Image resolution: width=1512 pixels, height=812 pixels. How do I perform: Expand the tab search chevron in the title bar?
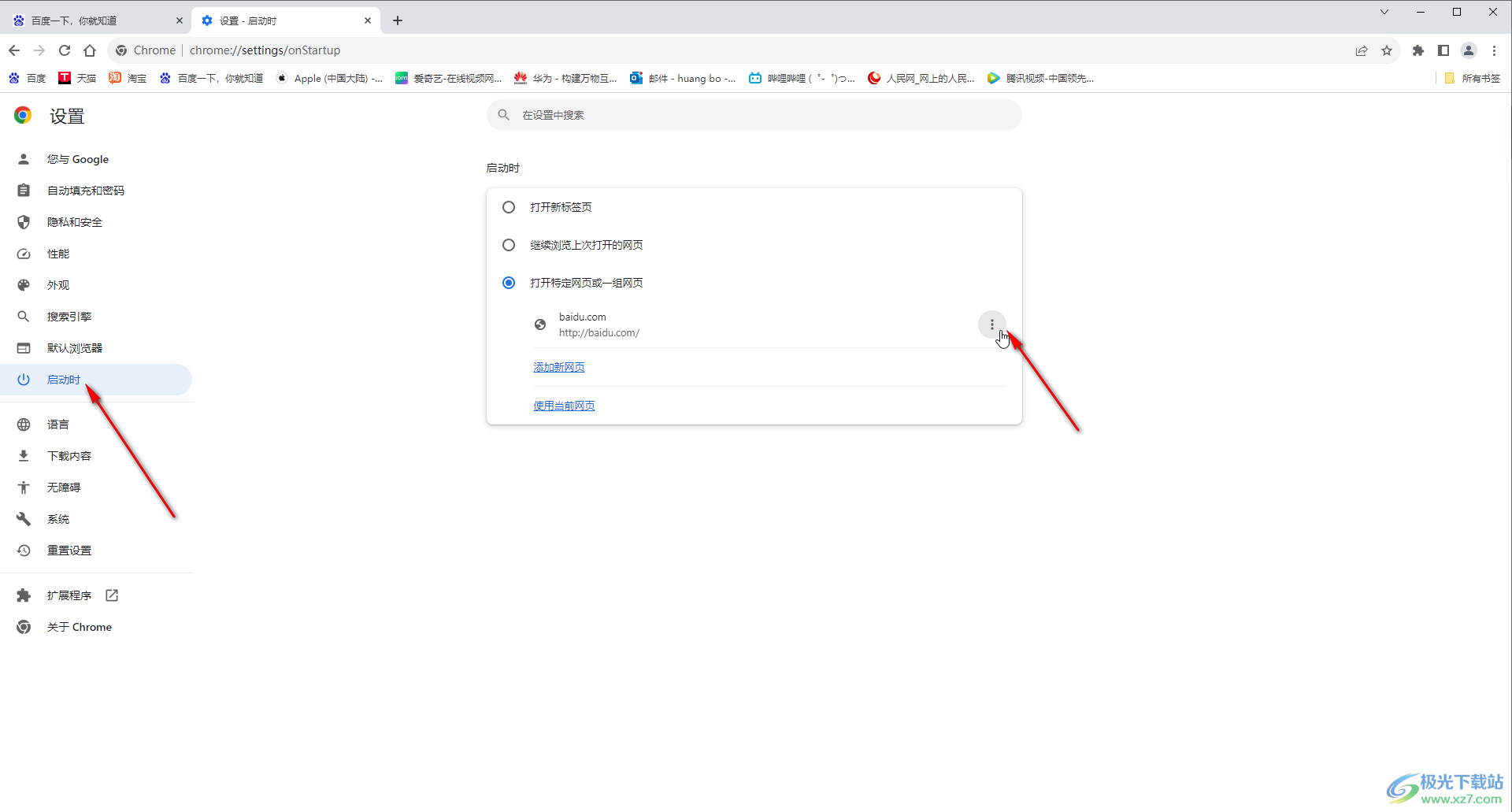1384,12
